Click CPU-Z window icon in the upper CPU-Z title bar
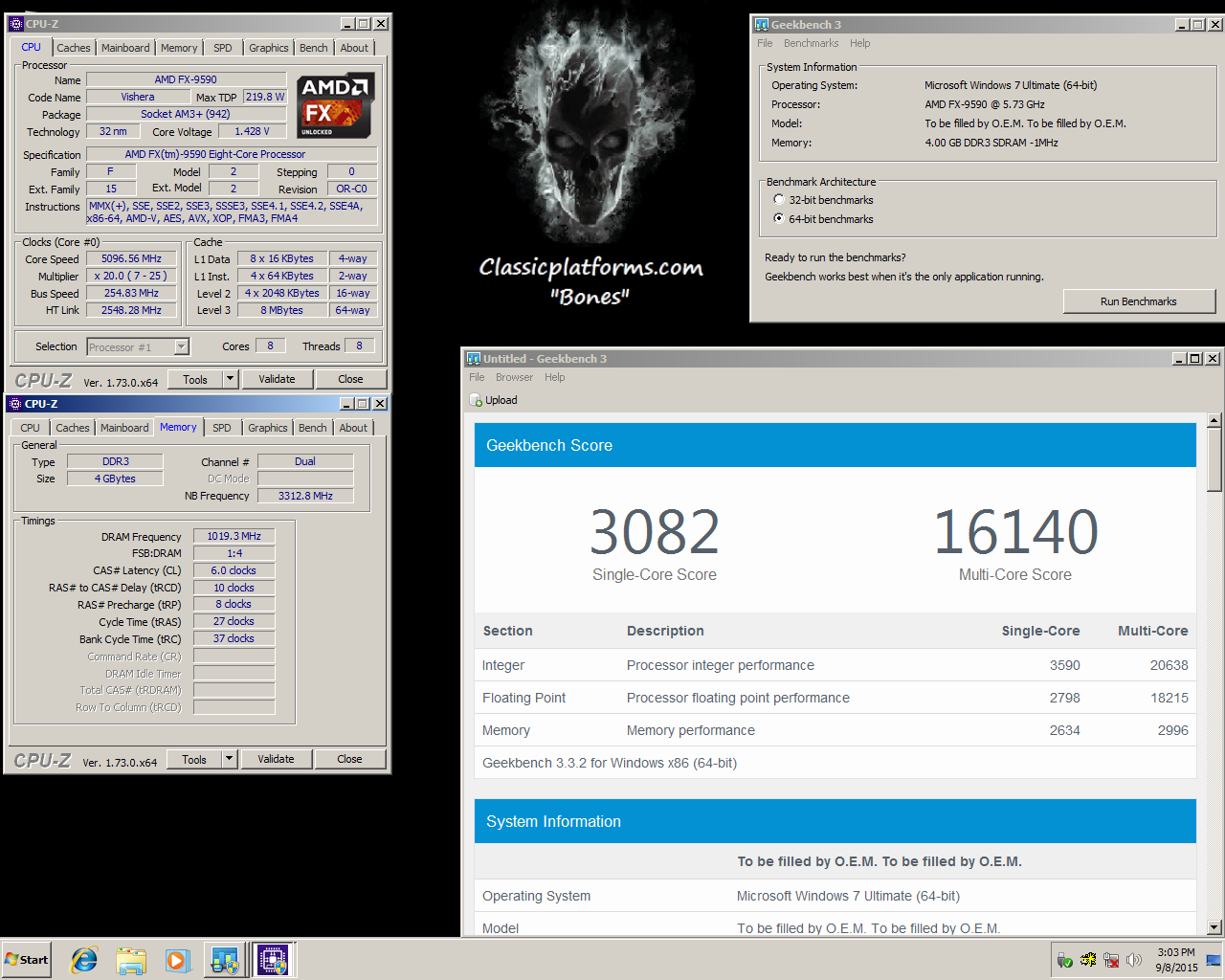This screenshot has height=980, width=1225. click(x=15, y=24)
